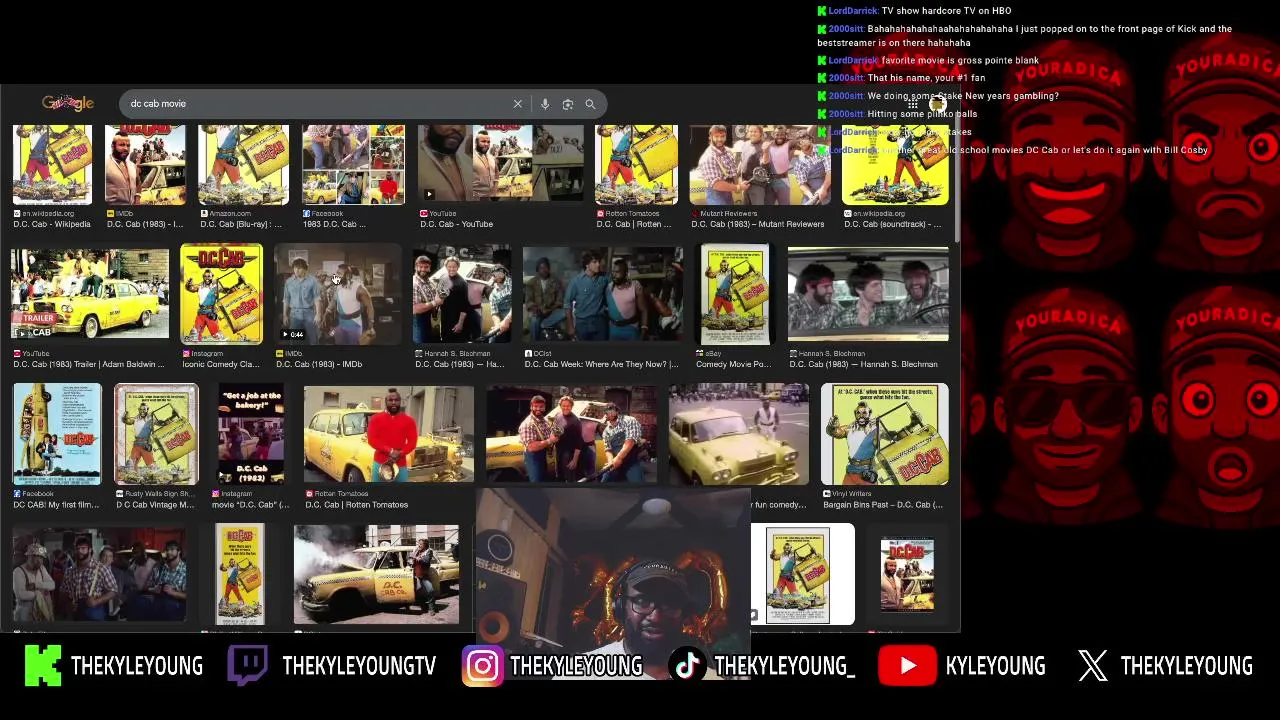Open the DCist 'Where Are They Now' thumbnail
Image resolution: width=1280 pixels, height=720 pixels.
tap(603, 294)
